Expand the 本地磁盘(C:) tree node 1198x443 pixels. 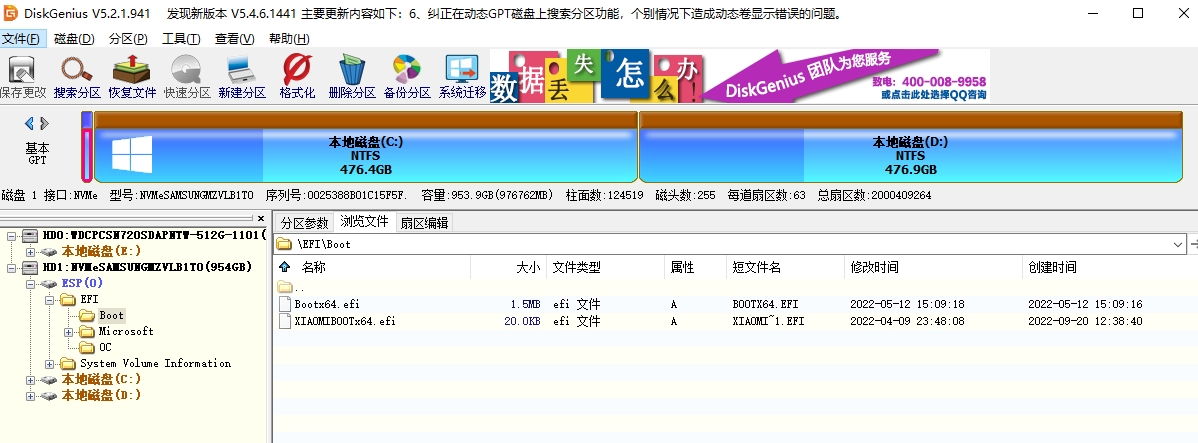[x=31, y=380]
